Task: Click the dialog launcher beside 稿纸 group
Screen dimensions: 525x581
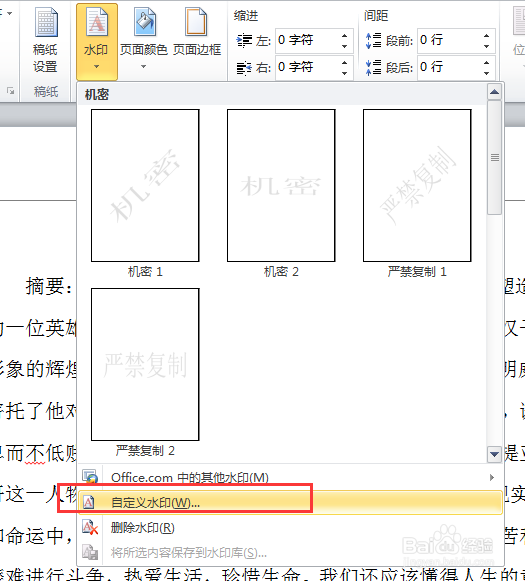Action: click(10, 90)
